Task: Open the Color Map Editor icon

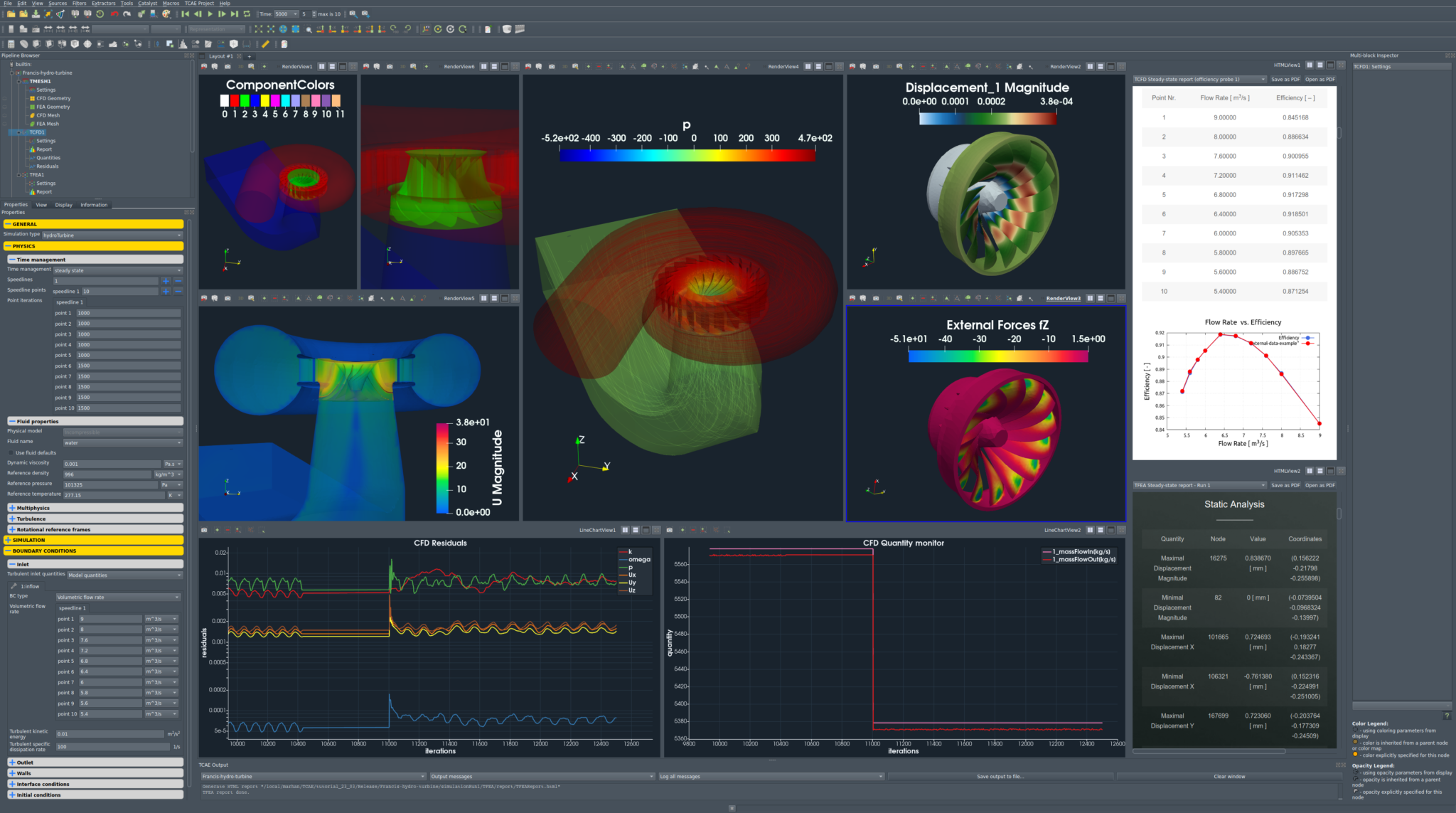Action: (165, 14)
